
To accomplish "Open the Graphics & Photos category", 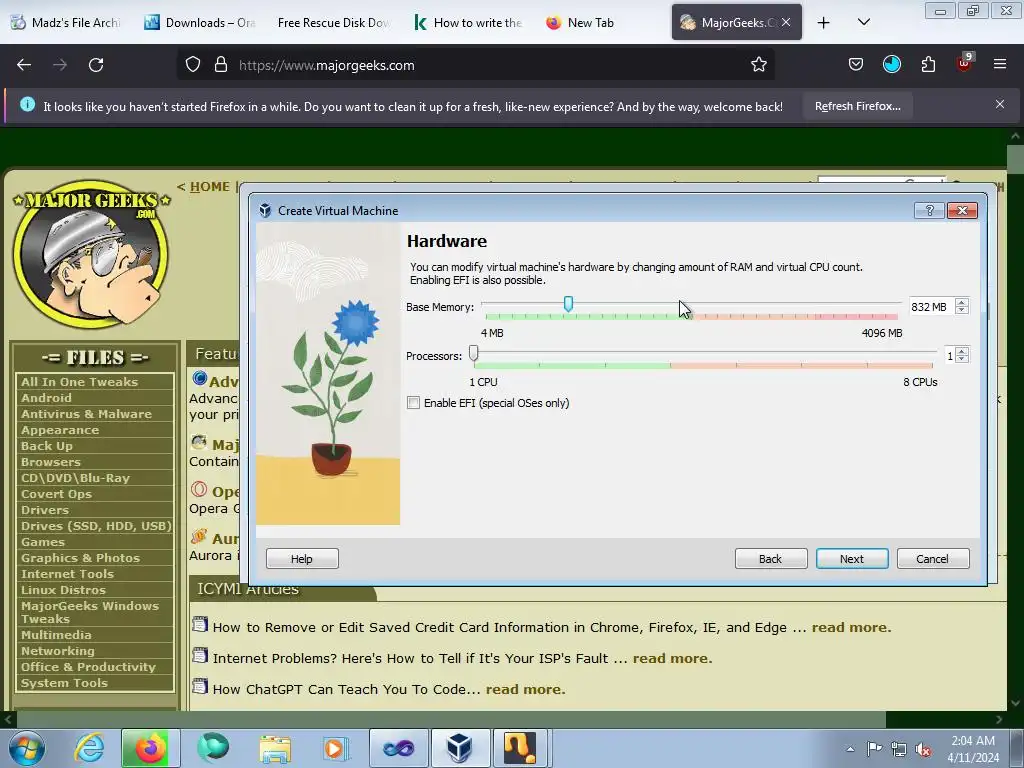I will click(x=80, y=558).
